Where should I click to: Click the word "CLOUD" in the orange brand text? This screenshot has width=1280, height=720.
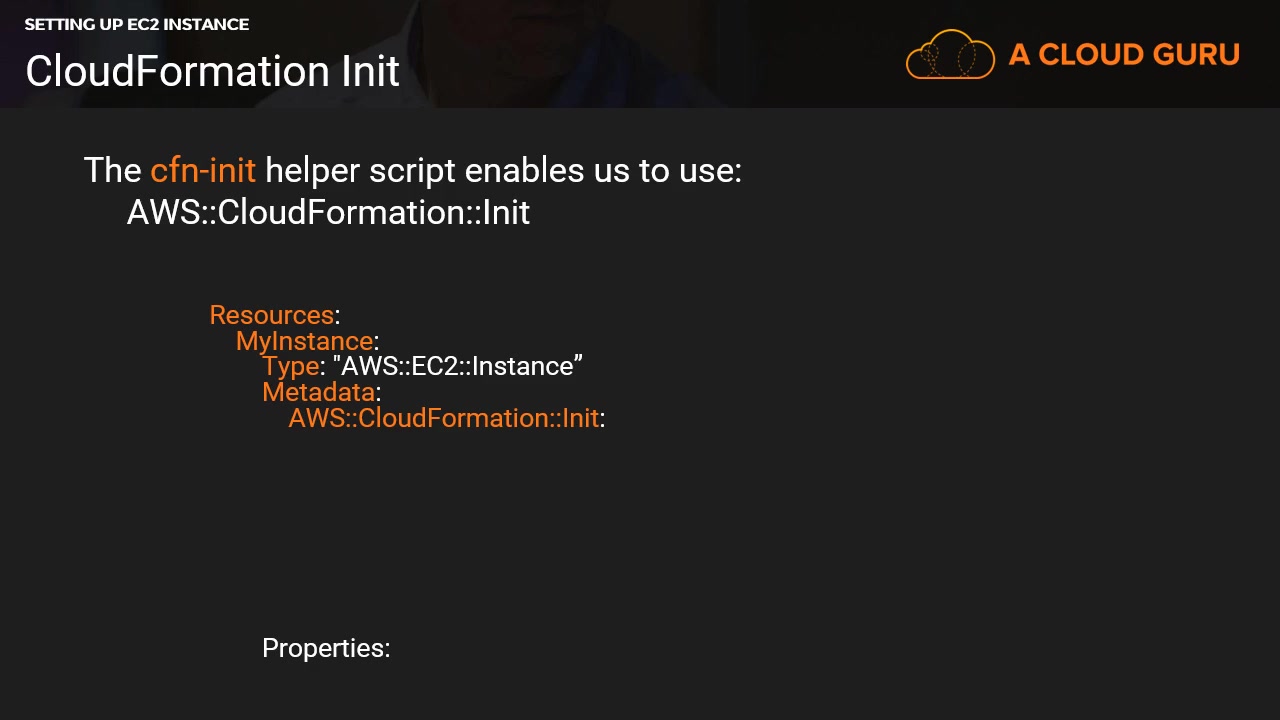pos(1084,55)
